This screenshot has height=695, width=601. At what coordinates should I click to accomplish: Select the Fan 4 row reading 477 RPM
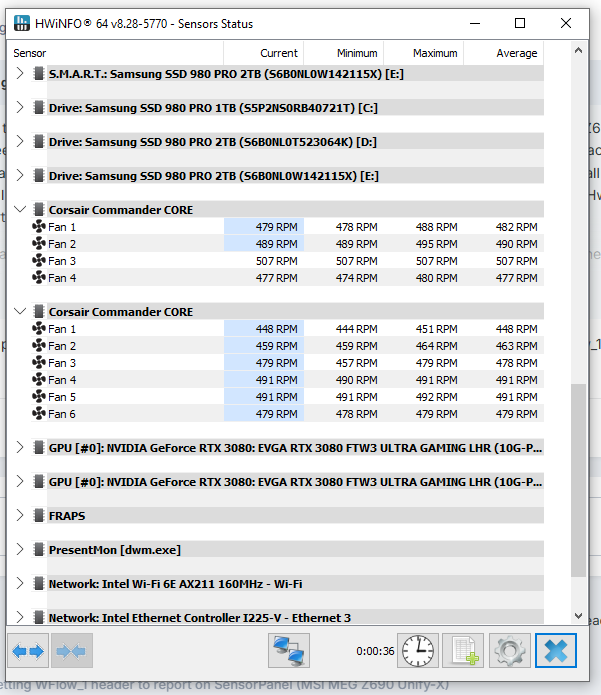287,278
